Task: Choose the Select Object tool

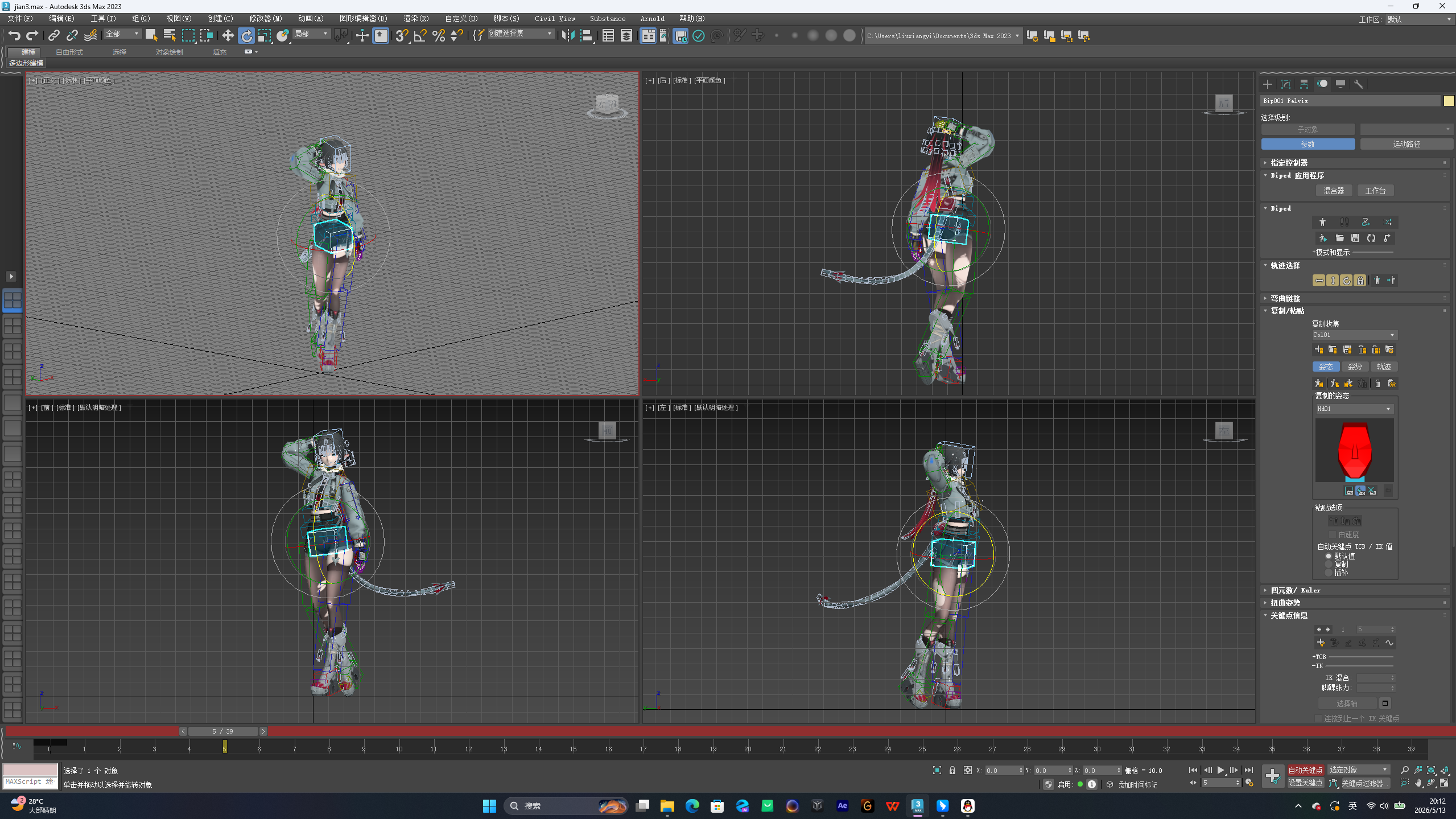Action: 151,36
